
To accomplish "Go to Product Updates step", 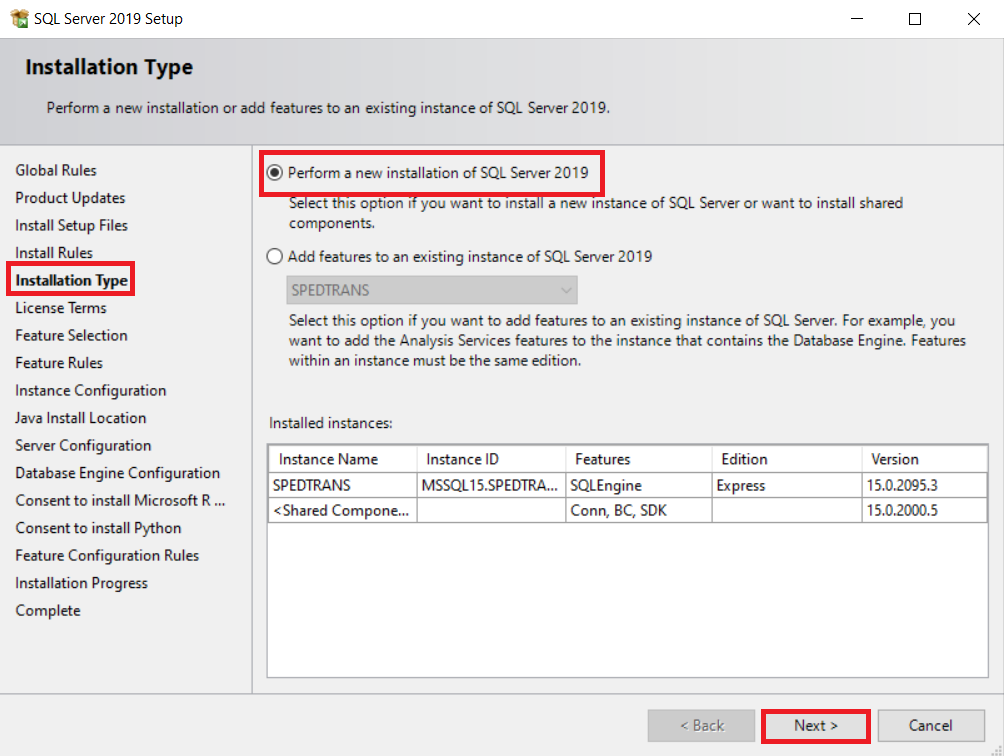I will pos(70,198).
